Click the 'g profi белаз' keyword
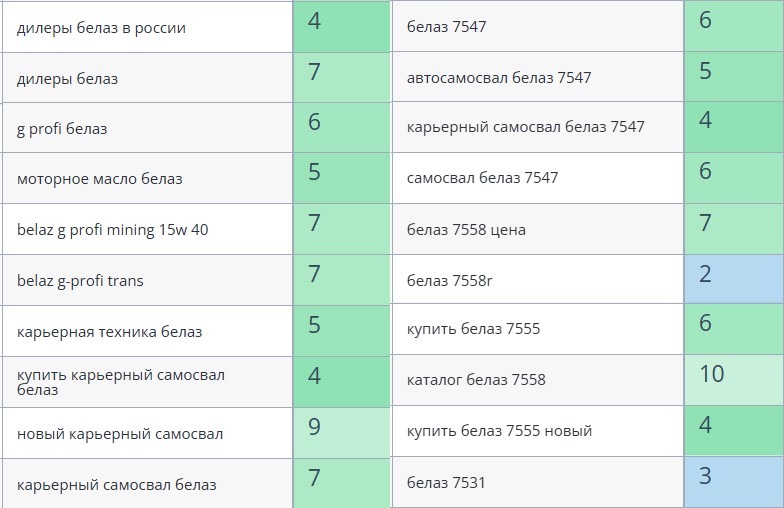 pyautogui.click(x=62, y=129)
